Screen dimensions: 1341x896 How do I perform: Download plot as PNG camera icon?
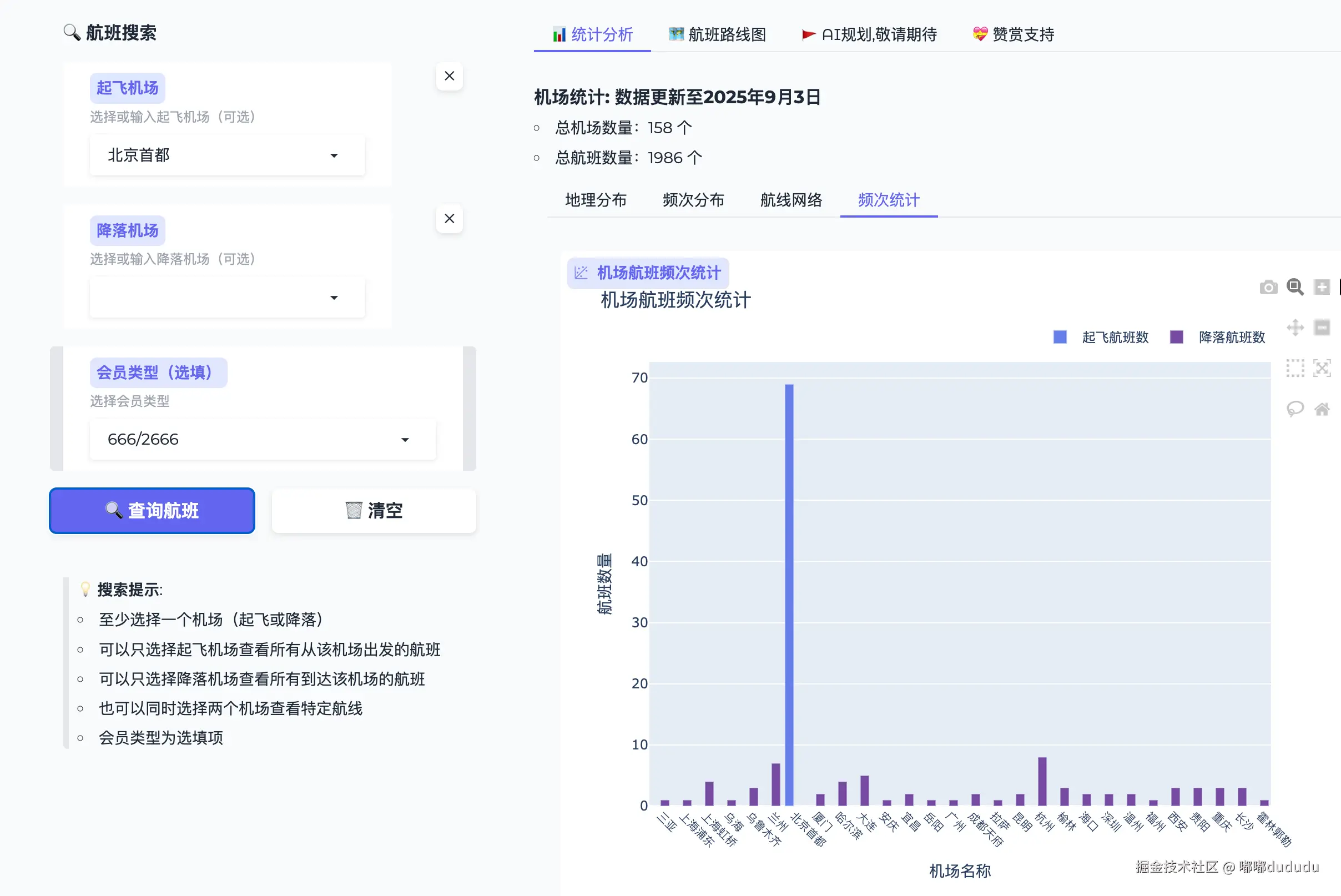1268,287
